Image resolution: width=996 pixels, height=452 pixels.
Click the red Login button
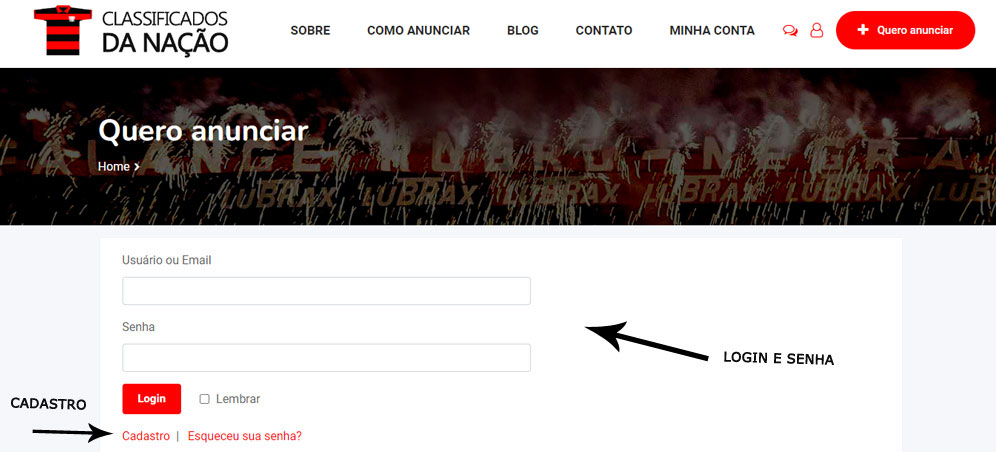coord(152,399)
